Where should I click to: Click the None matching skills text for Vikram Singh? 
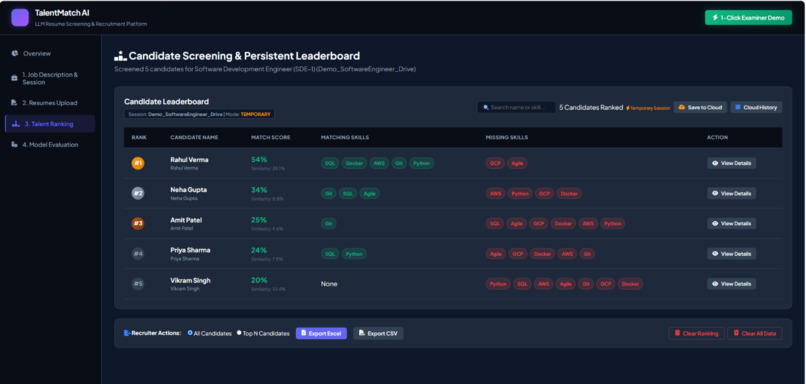329,284
